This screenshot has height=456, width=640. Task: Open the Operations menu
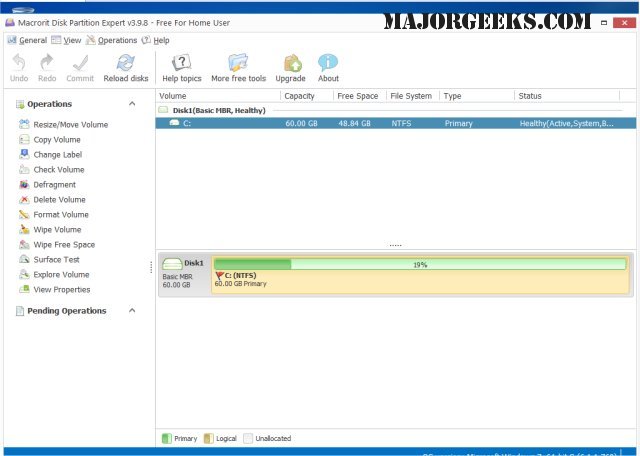point(111,40)
